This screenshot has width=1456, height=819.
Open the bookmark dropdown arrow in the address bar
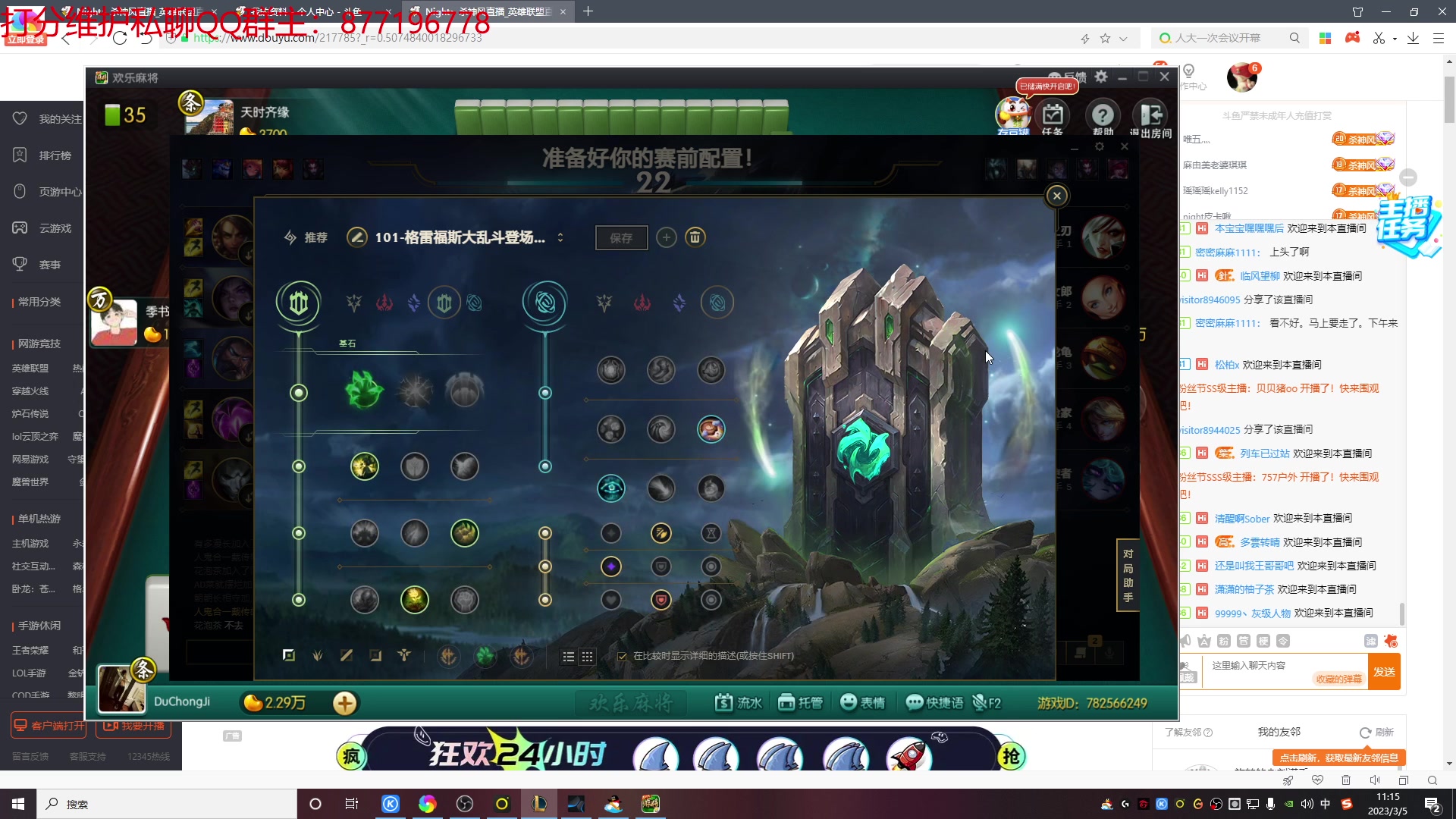1123,38
